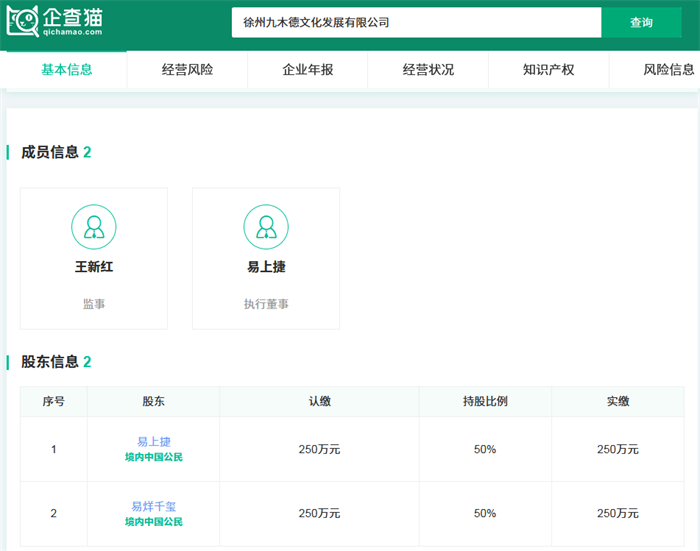Open shareholder link 易上捷 in table
The image size is (700, 551).
[154, 442]
